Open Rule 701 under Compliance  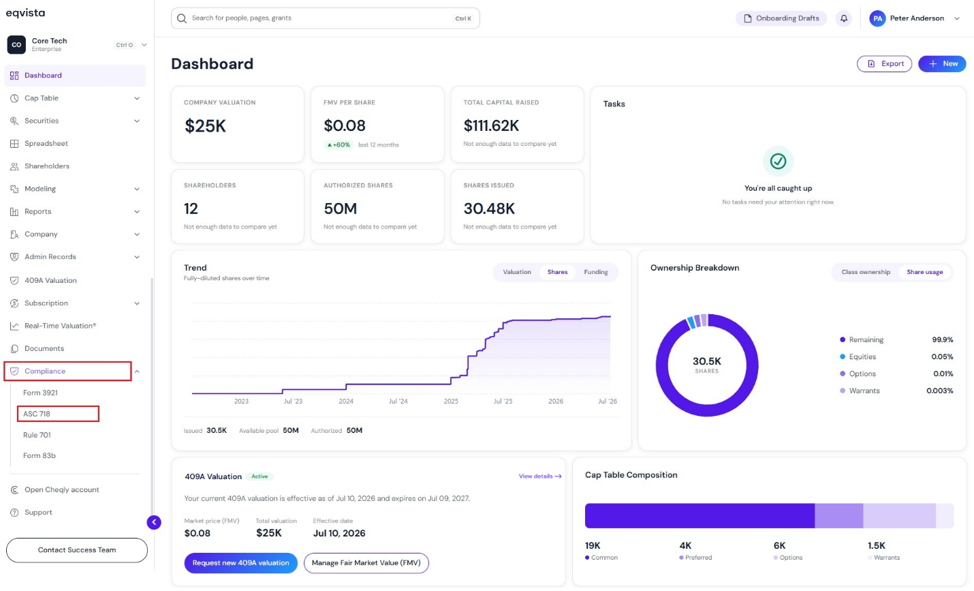pos(37,435)
